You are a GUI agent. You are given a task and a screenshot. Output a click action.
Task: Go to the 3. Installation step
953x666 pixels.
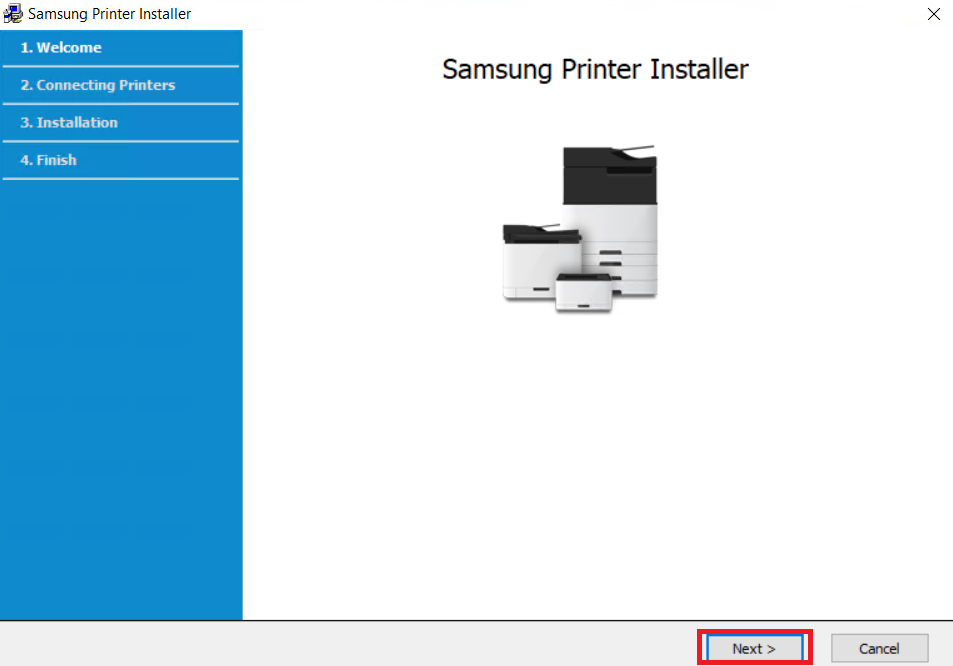click(x=69, y=123)
